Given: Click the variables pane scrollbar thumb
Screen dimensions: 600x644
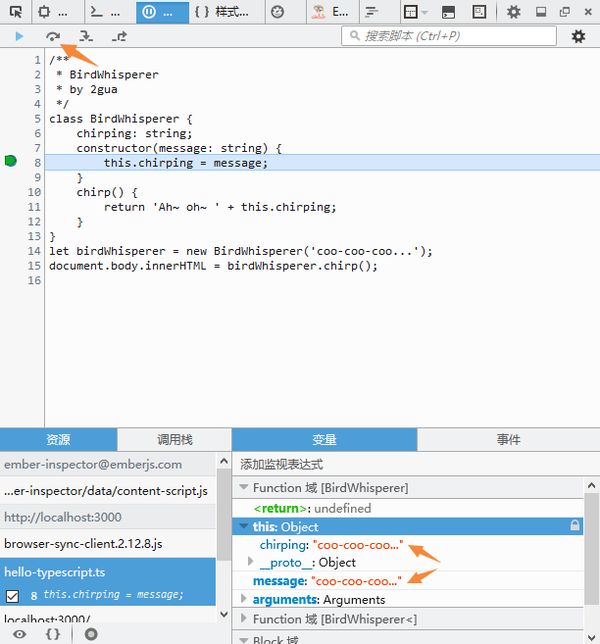Looking at the screenshot, I should point(591,548).
